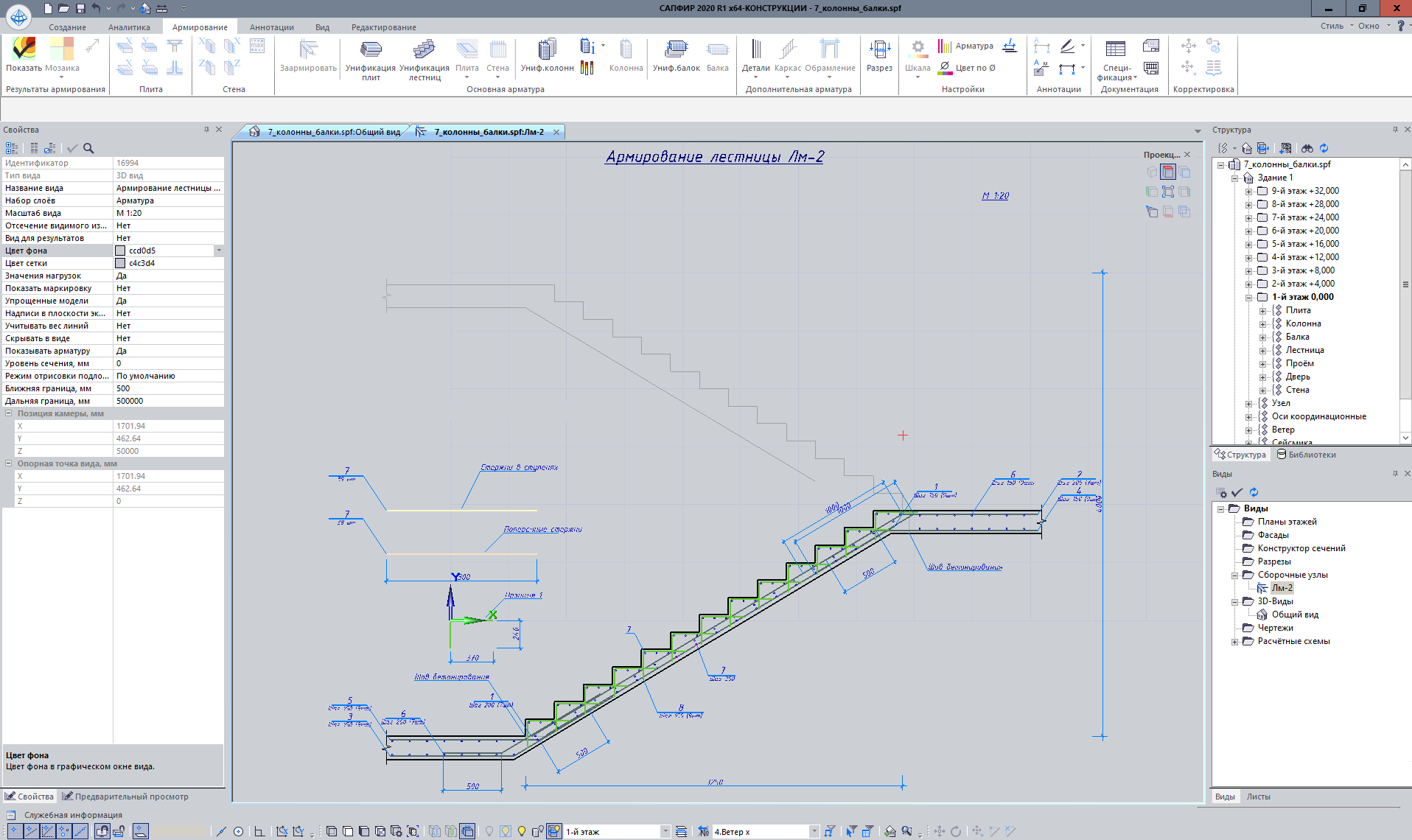Image resolution: width=1412 pixels, height=840 pixels.
Task: Click the Масштаб вида value field
Action: (x=168, y=213)
